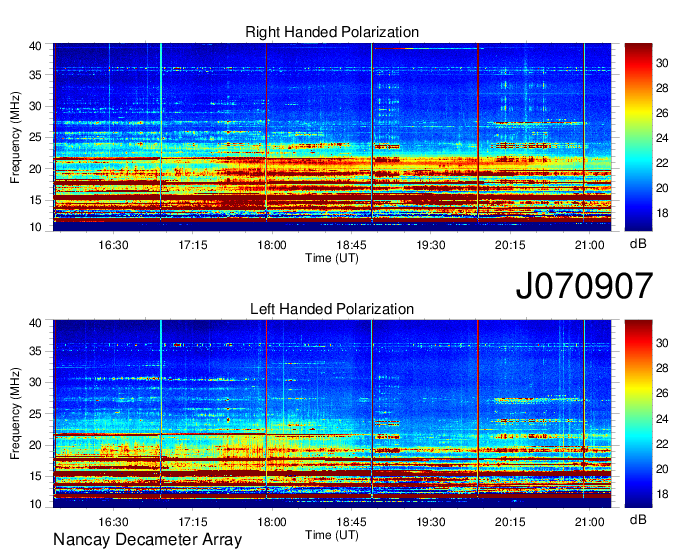Click the 10 MHz tick label on bottom plot
Screen dimensions: 680x552
(x=35, y=504)
